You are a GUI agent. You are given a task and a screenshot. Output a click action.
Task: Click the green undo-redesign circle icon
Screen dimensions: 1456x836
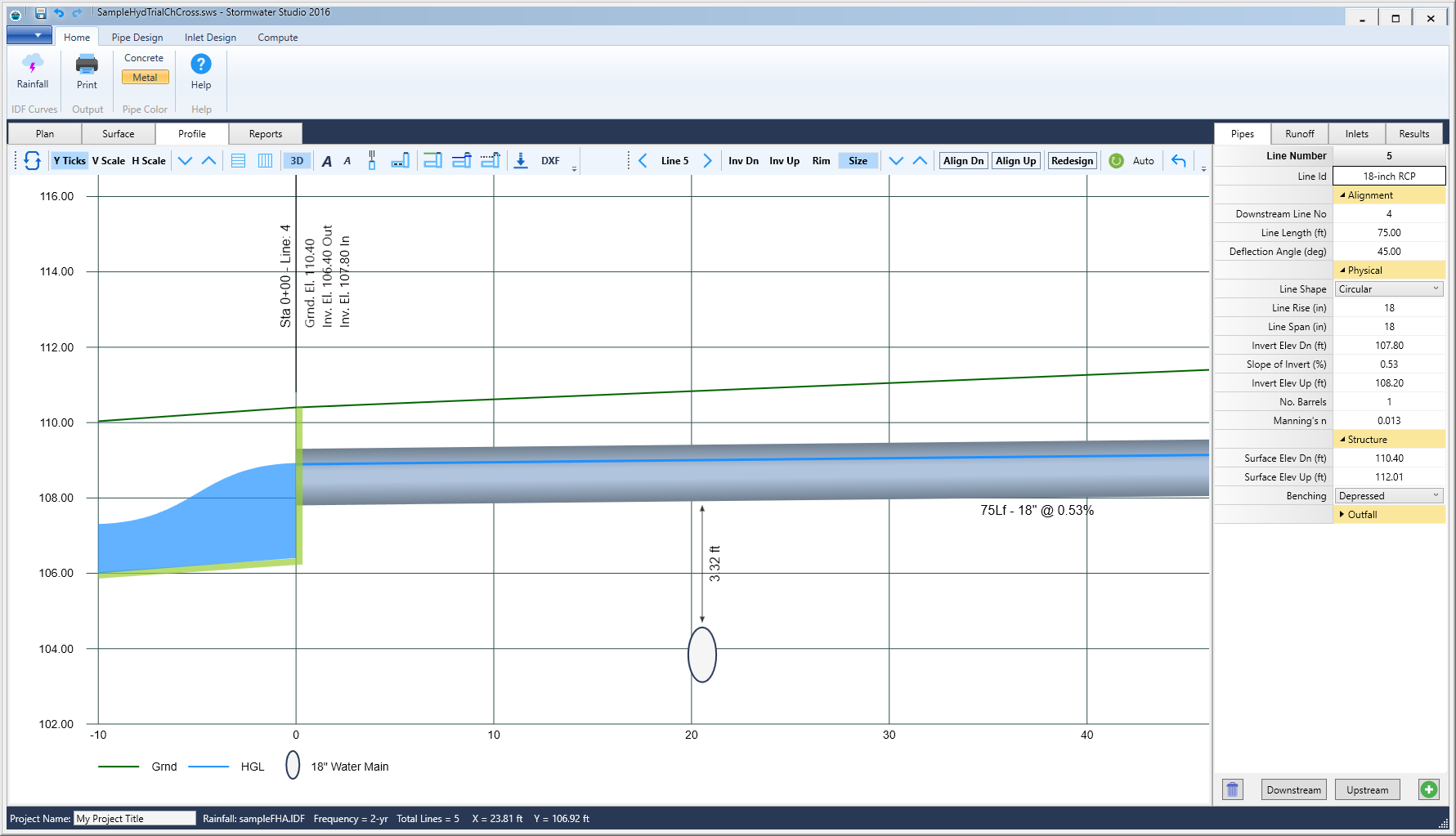click(x=1115, y=160)
